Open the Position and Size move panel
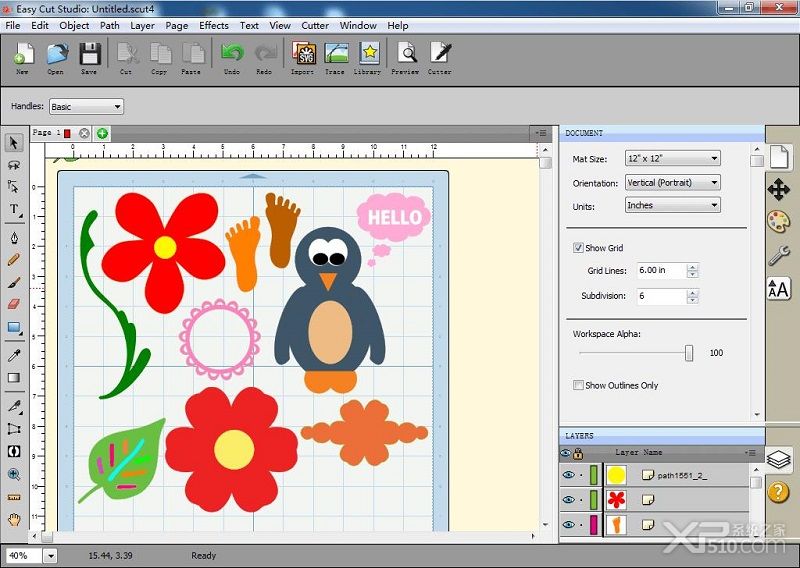The image size is (800, 568). [x=779, y=190]
